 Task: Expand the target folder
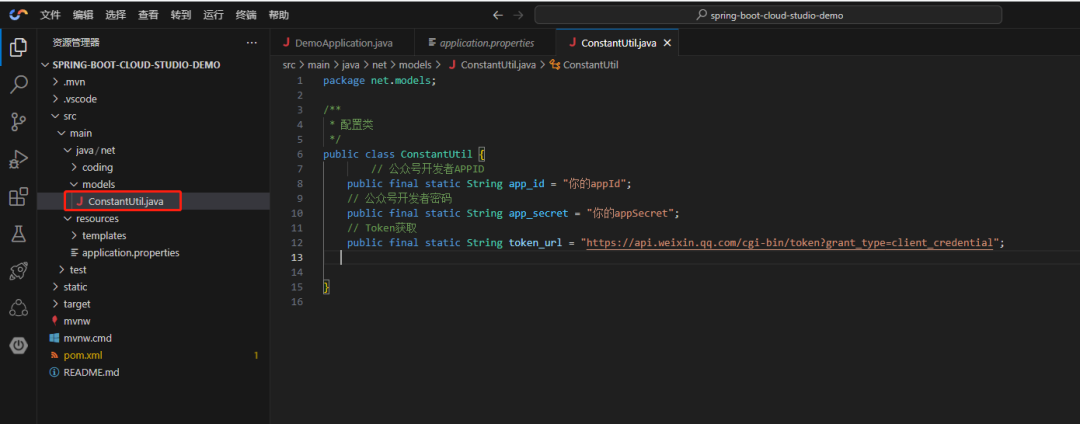[x=153, y=304]
